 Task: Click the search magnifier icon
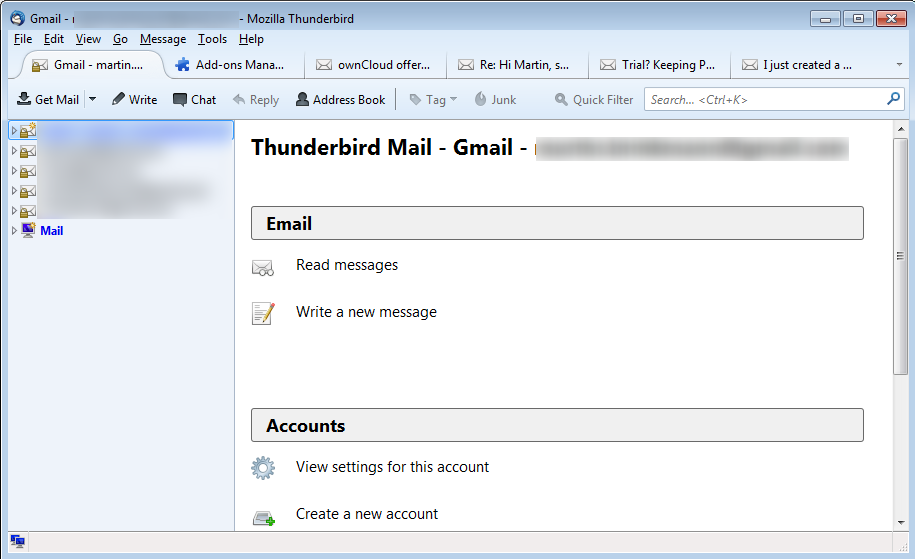893,99
